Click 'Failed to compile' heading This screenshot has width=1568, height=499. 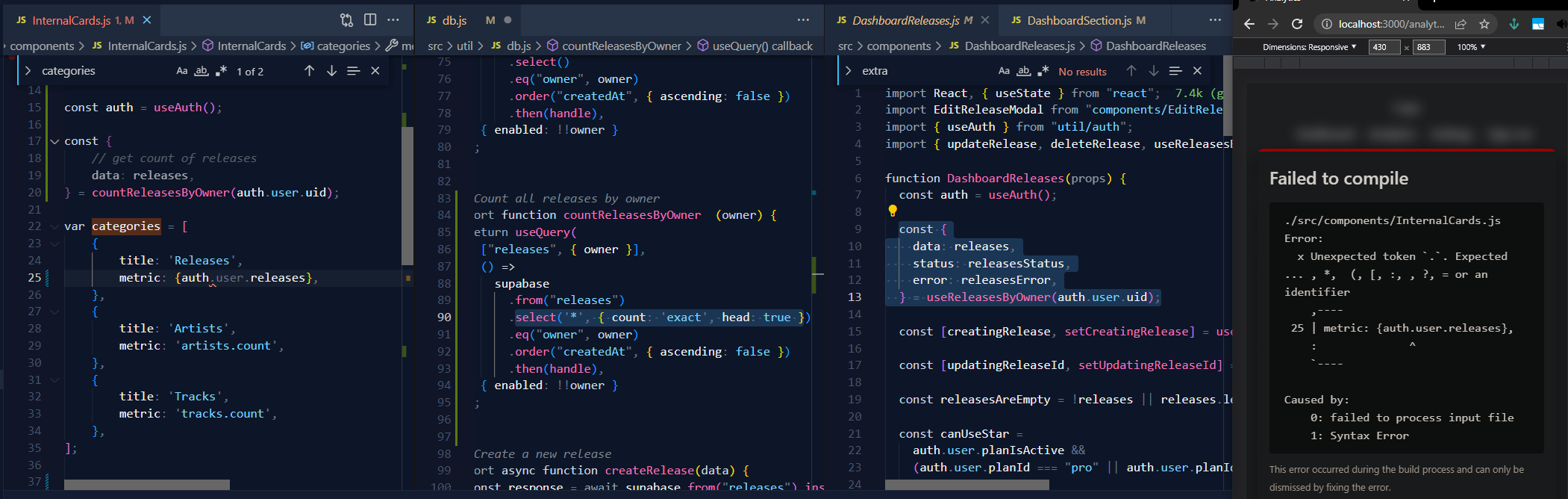(x=1339, y=179)
